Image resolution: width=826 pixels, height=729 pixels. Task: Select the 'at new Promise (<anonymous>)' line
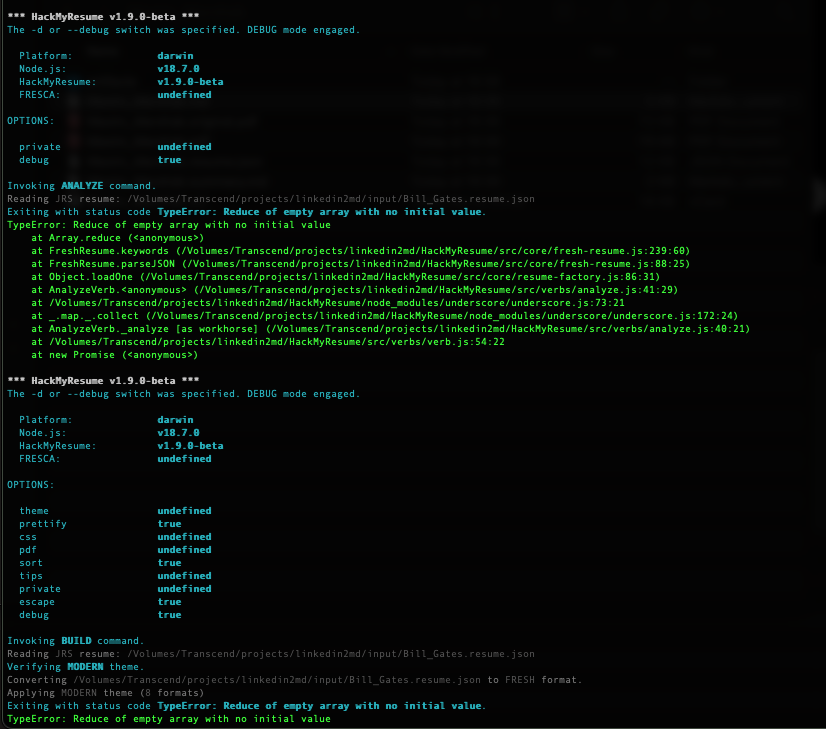point(114,355)
